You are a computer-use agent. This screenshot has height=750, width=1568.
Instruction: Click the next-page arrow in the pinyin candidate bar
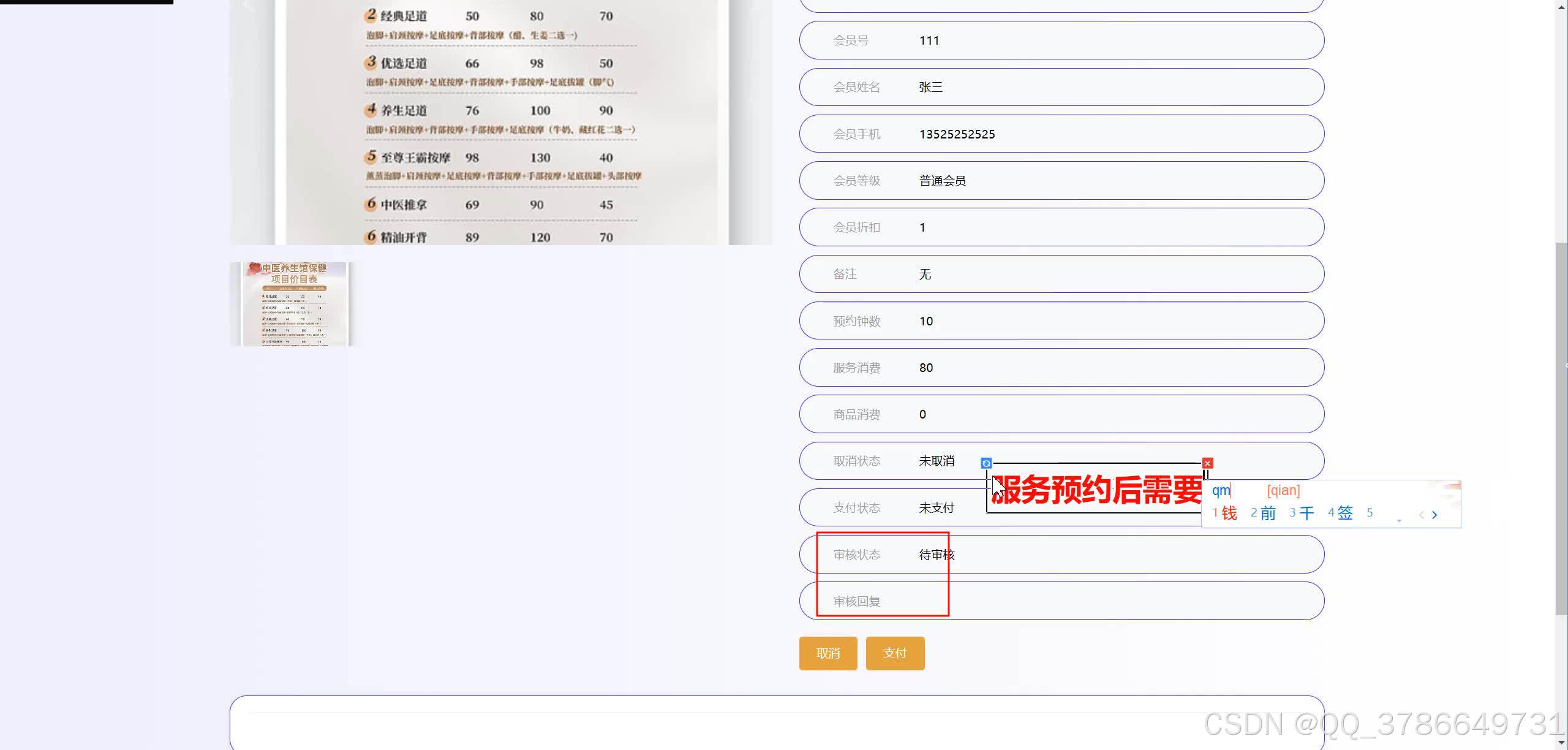pos(1436,514)
